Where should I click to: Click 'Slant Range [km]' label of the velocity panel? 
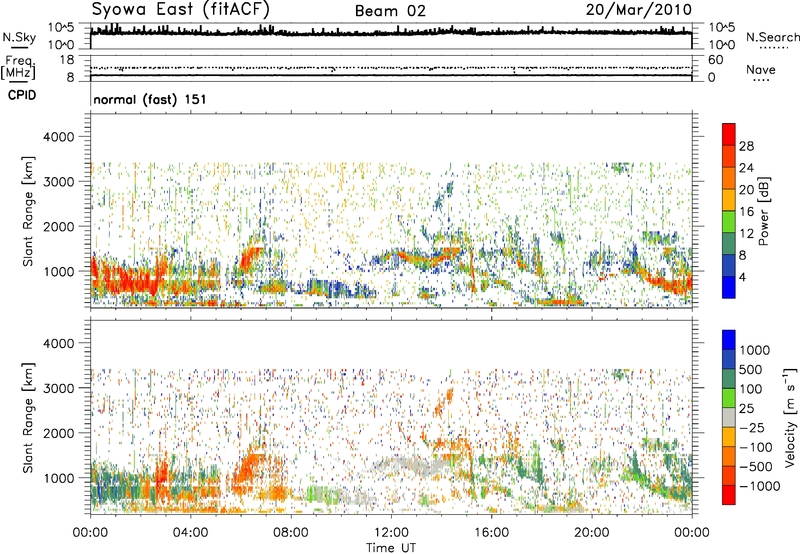[29, 418]
